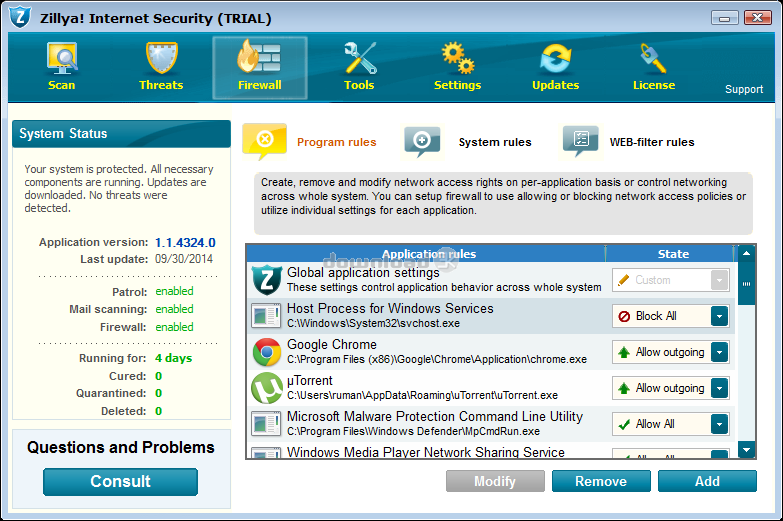
Task: Expand the Block All dropdown for svchost.exe
Action: (x=719, y=316)
